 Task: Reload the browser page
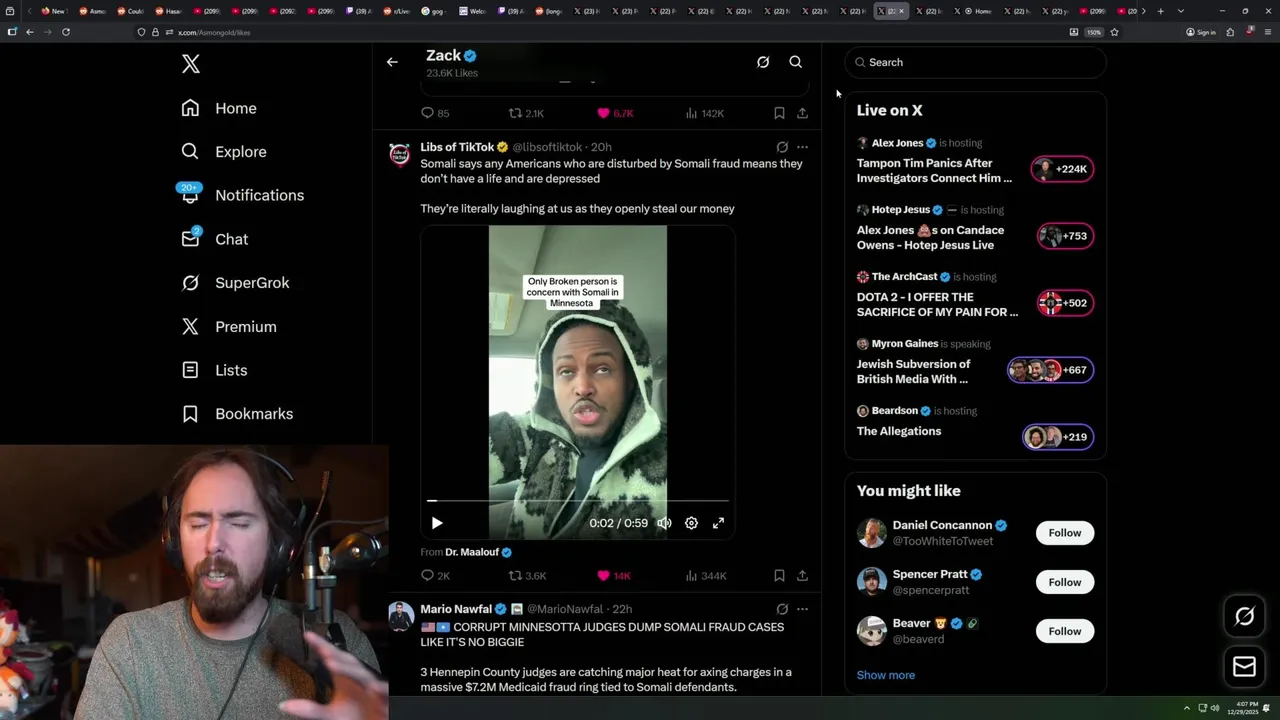(66, 32)
